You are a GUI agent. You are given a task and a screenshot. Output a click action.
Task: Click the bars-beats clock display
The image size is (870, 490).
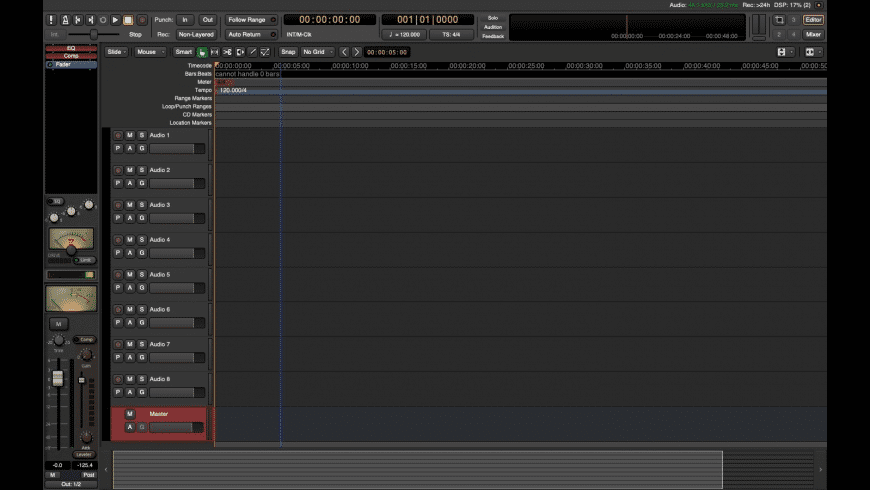(x=427, y=20)
